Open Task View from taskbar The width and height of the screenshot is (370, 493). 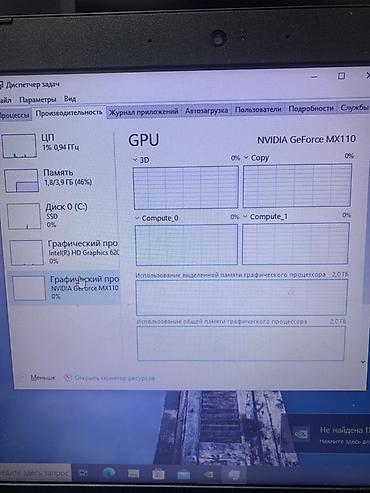coord(83,472)
